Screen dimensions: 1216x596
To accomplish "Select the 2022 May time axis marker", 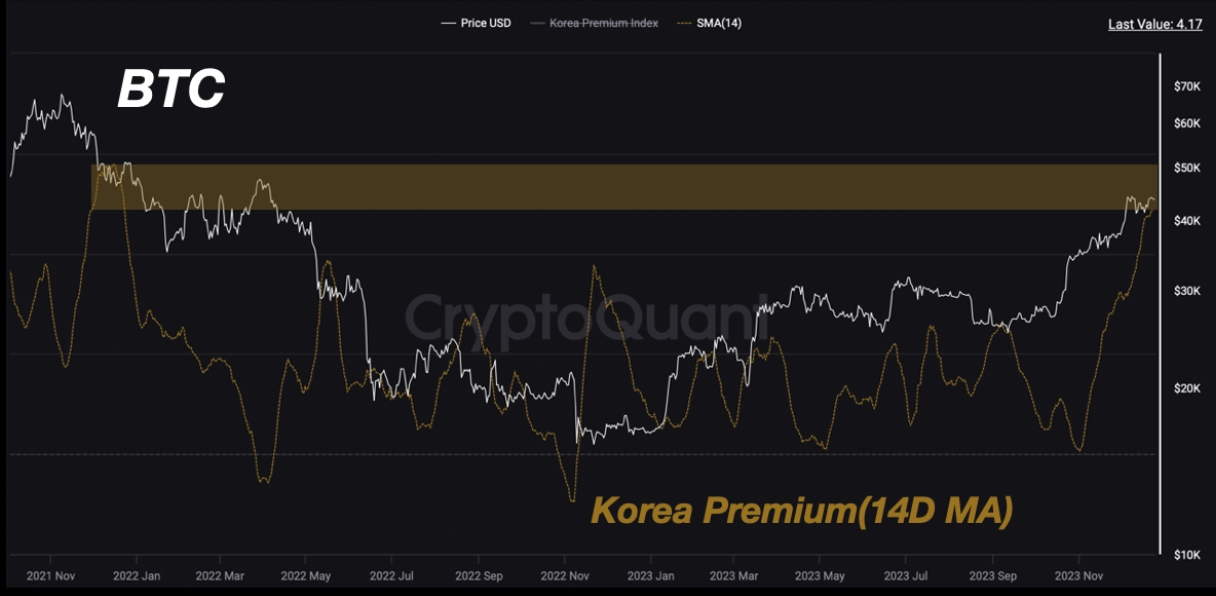I will coord(306,577).
